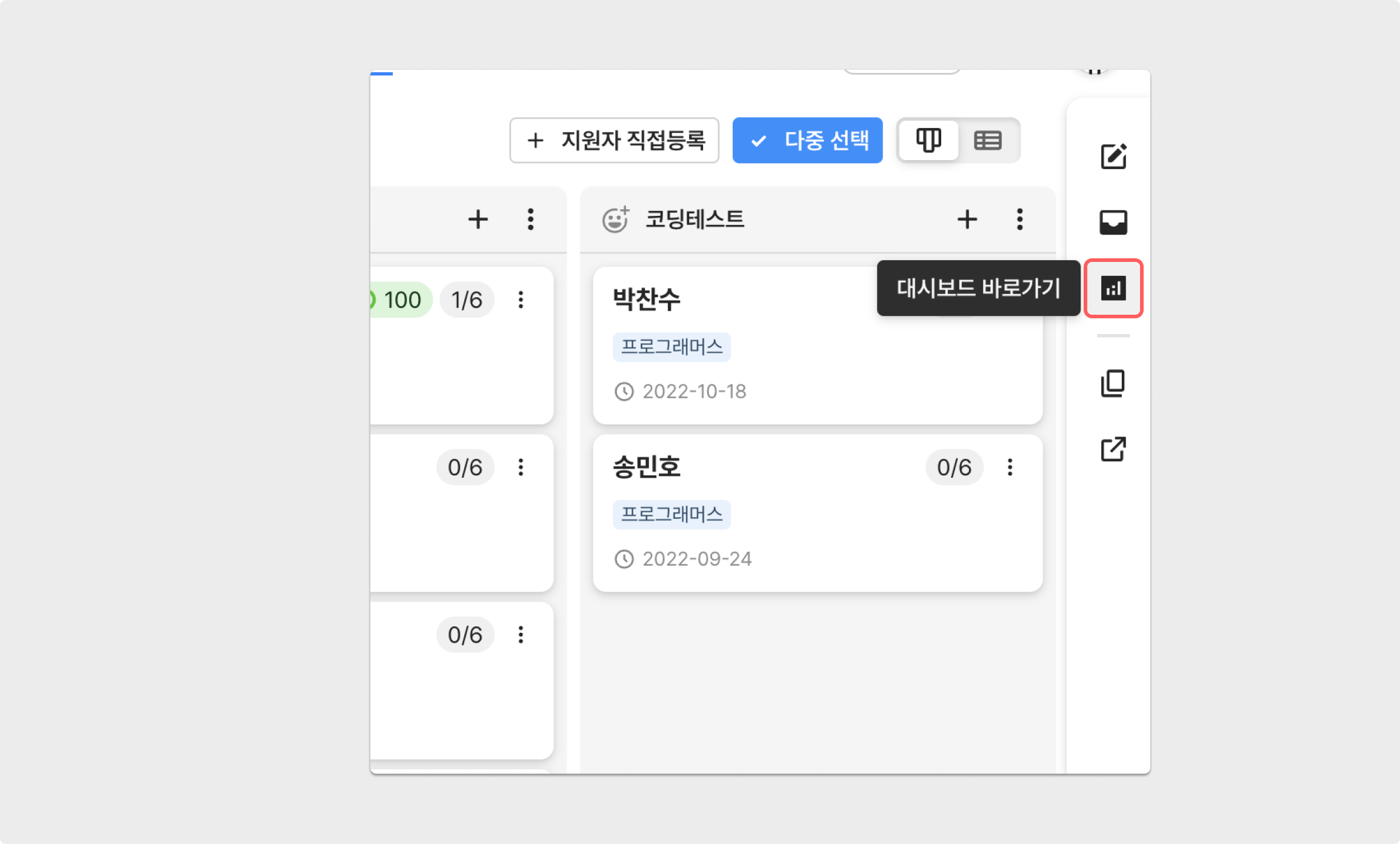Switch to kanban board view
This screenshot has height=844, width=1400.
[928, 141]
